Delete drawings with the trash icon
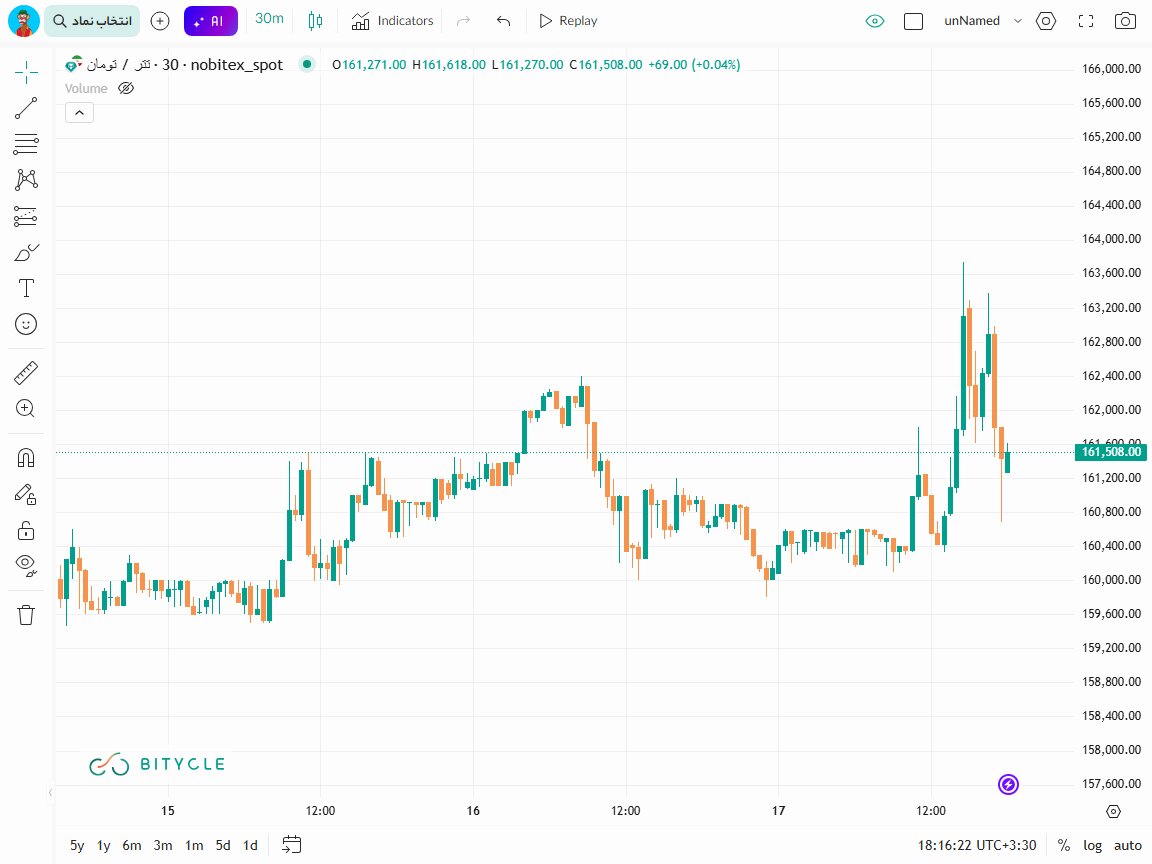 (x=26, y=614)
